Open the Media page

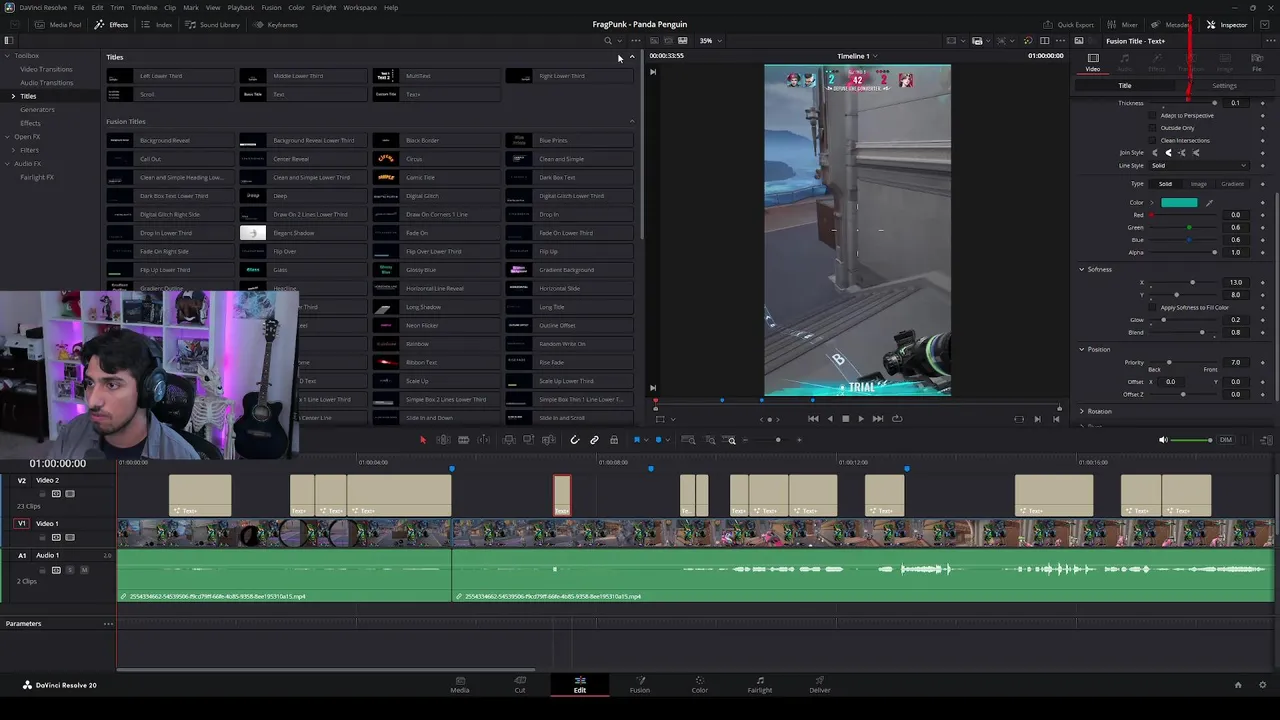[x=460, y=685]
